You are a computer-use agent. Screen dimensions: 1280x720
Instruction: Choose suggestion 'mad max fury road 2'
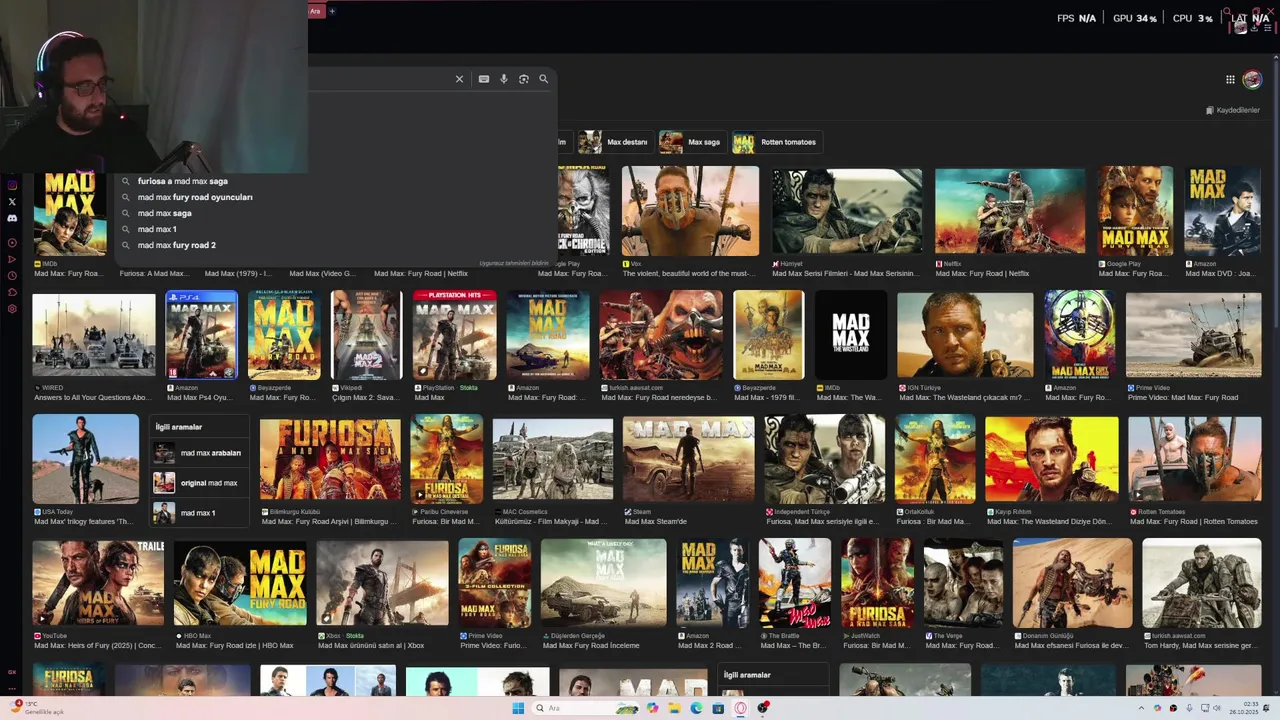tap(176, 245)
